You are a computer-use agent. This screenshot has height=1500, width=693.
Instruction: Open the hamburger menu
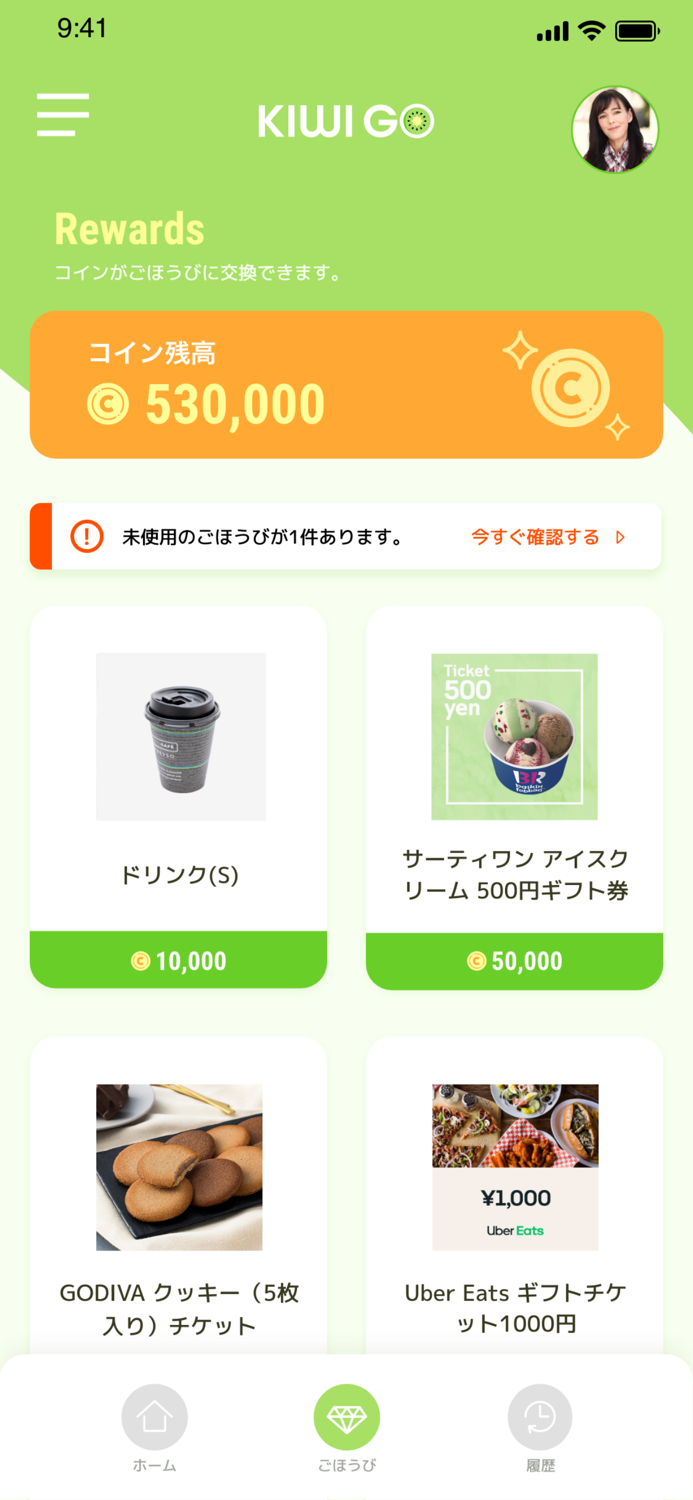[x=62, y=115]
